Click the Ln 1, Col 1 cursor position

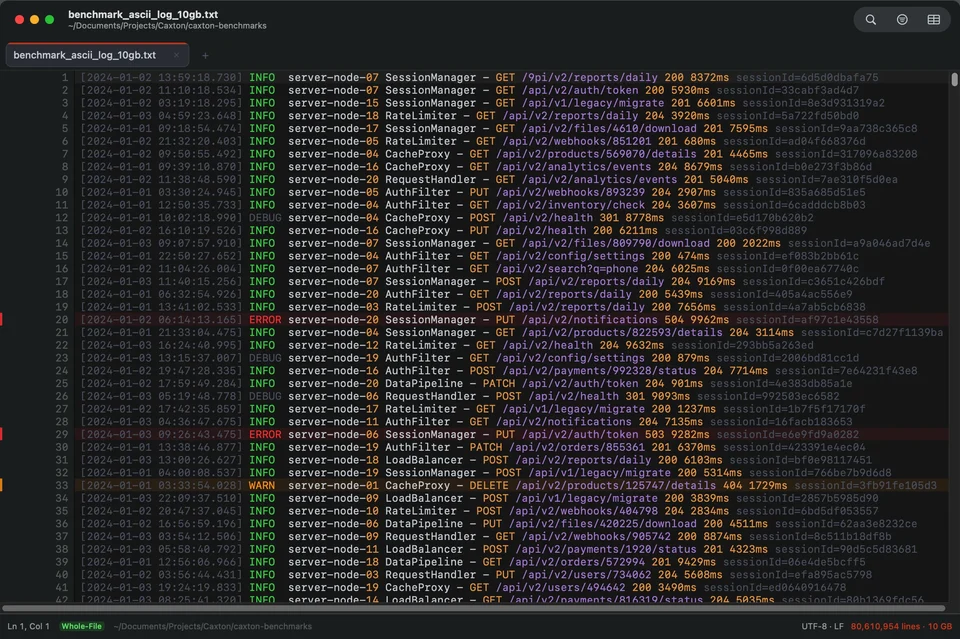click(28, 626)
